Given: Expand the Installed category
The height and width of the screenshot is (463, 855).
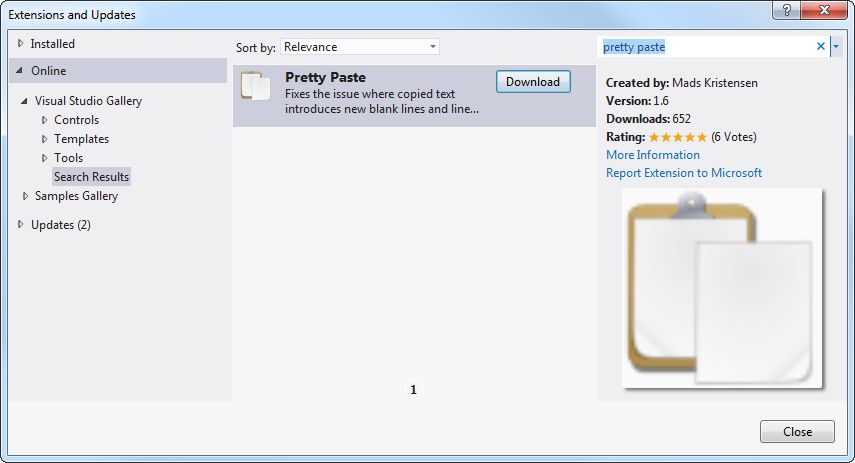Looking at the screenshot, I should (x=20, y=44).
